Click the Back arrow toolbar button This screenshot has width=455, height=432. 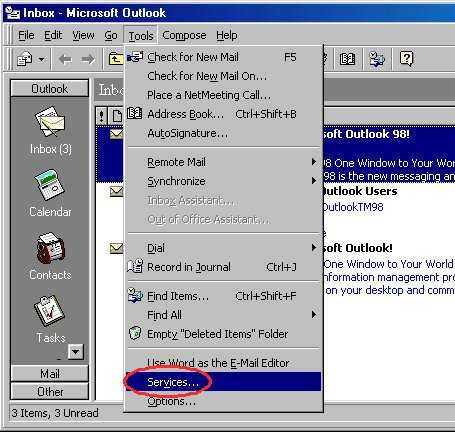coord(65,60)
